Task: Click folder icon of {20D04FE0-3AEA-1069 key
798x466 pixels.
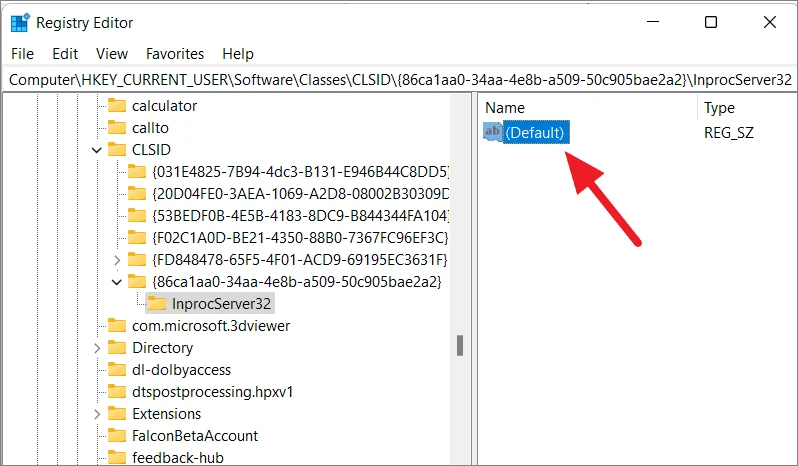Action: point(137,194)
